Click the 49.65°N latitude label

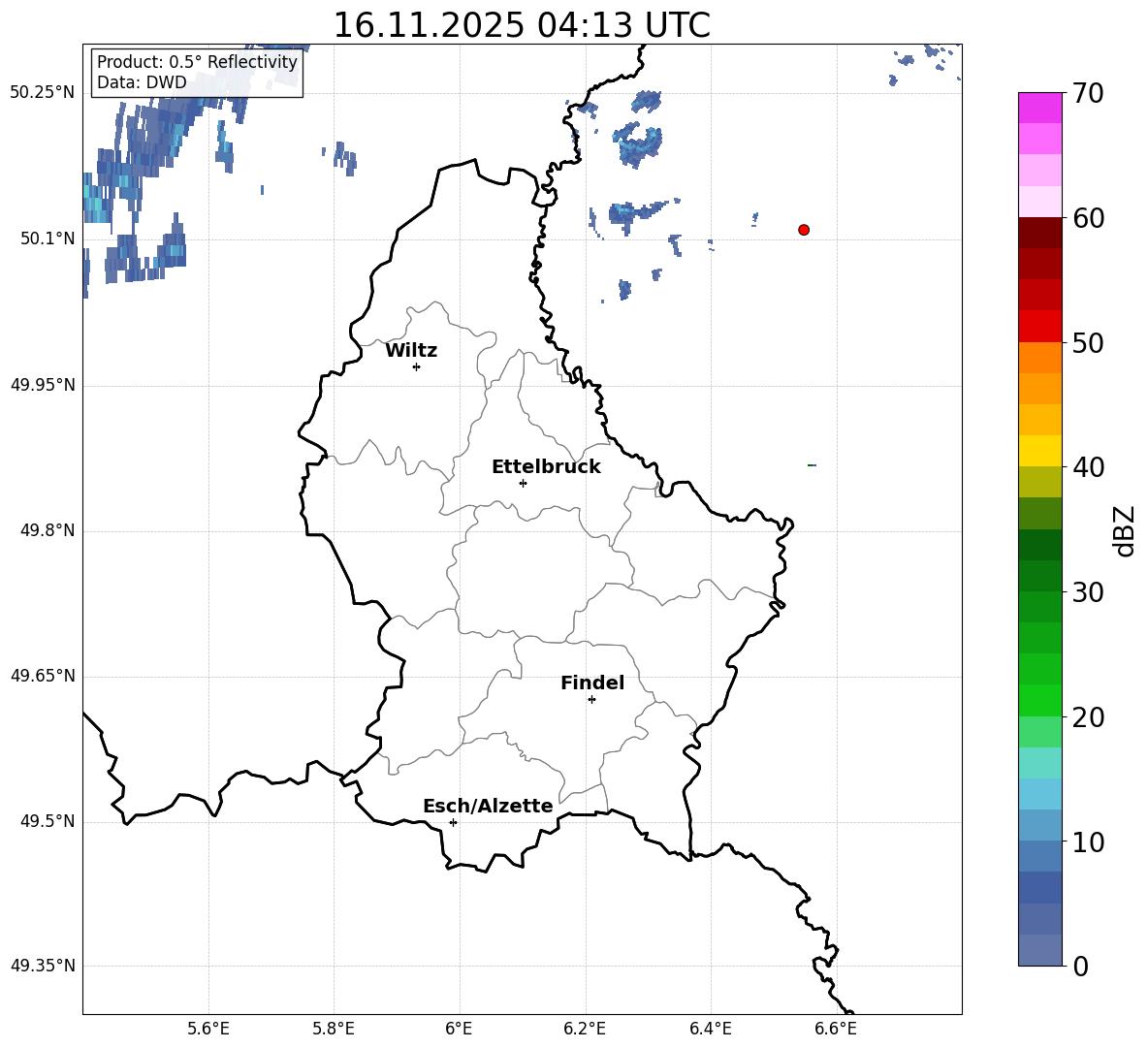[x=43, y=676]
